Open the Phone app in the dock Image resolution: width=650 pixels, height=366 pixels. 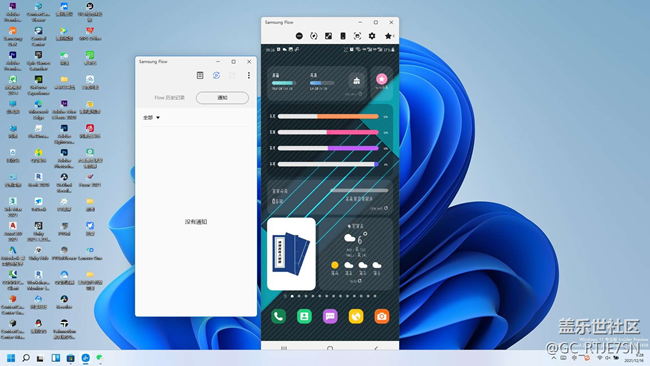pyautogui.click(x=279, y=316)
